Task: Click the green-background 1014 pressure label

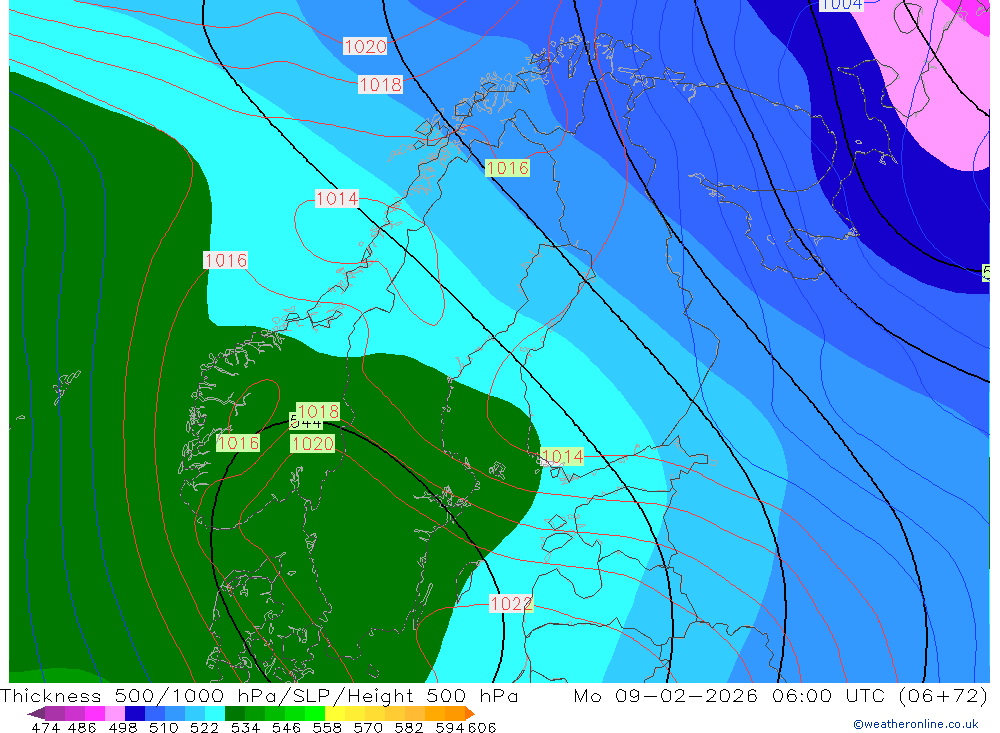Action: 562,456
